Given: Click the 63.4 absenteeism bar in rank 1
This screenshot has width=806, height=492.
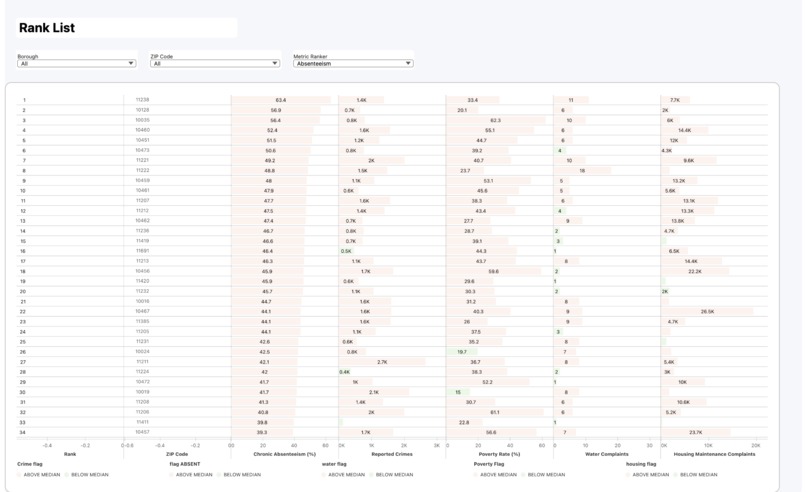Looking at the screenshot, I should [x=281, y=100].
